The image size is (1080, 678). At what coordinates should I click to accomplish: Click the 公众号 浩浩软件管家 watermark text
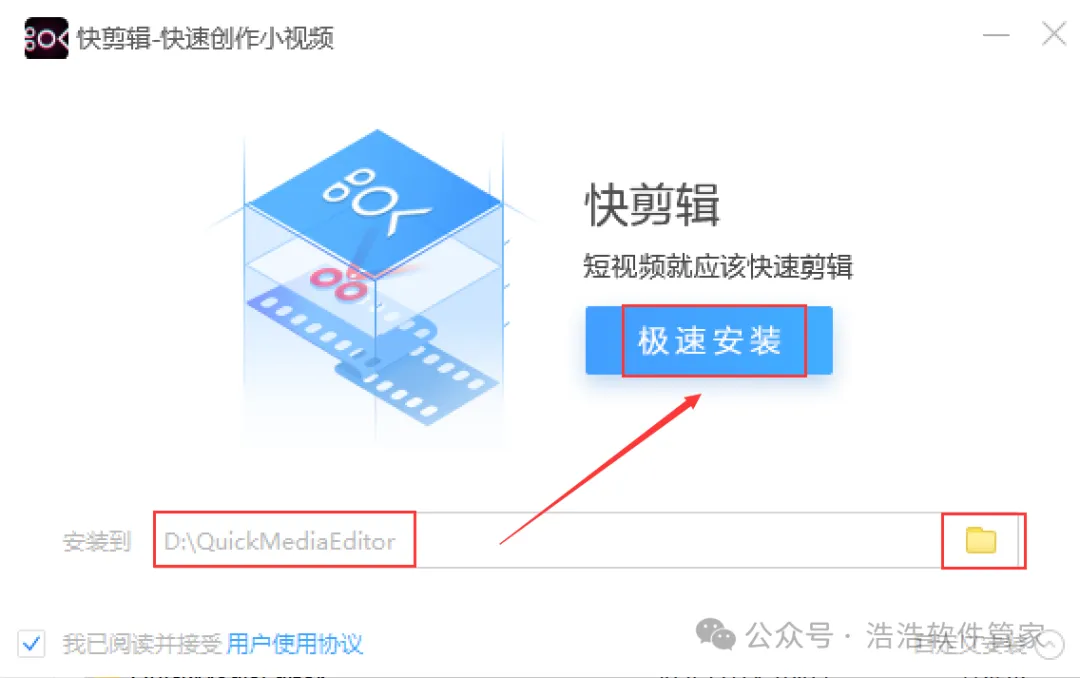pyautogui.click(x=895, y=635)
